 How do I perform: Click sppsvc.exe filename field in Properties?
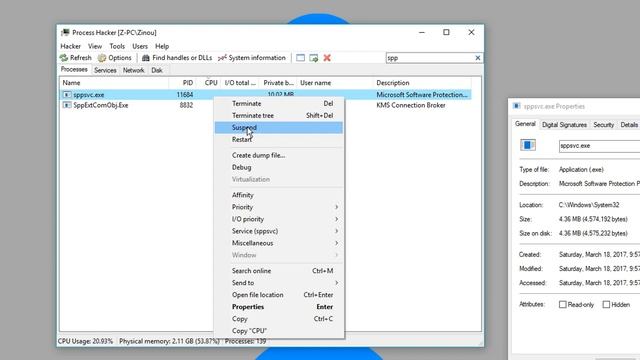[599, 146]
